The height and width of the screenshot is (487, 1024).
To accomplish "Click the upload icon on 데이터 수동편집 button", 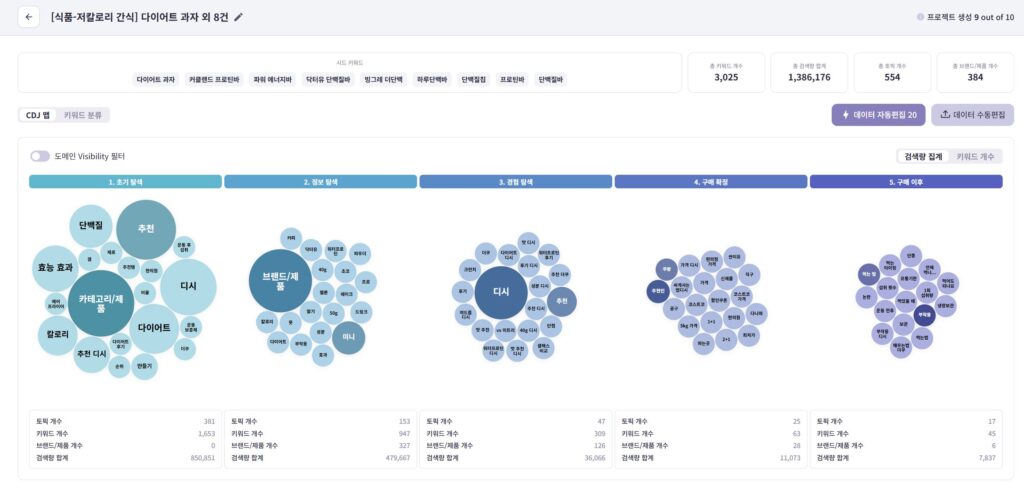I will pyautogui.click(x=944, y=115).
